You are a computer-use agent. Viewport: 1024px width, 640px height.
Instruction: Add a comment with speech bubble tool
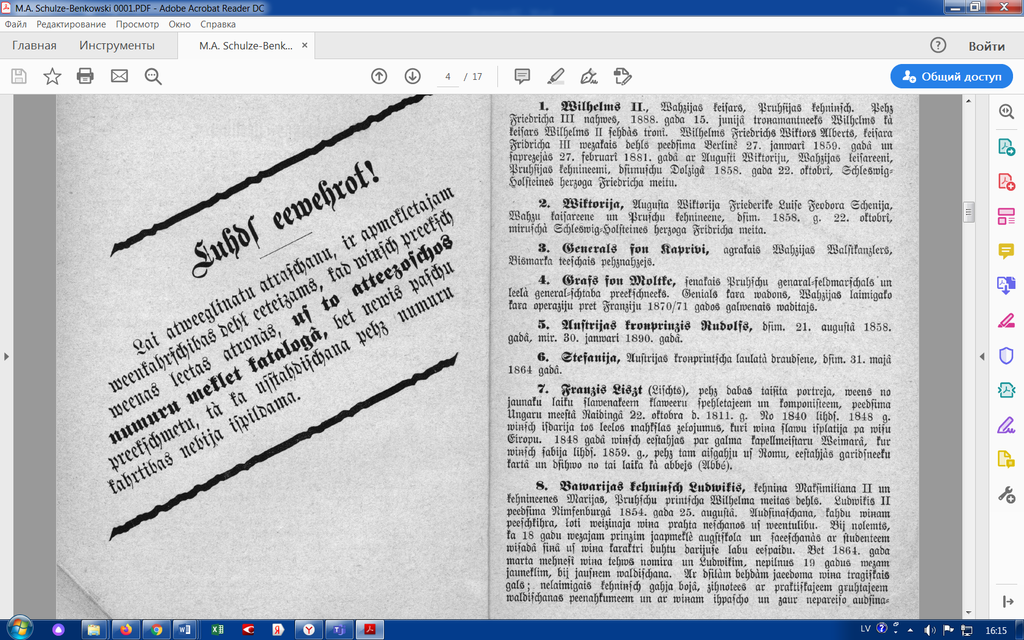521,76
